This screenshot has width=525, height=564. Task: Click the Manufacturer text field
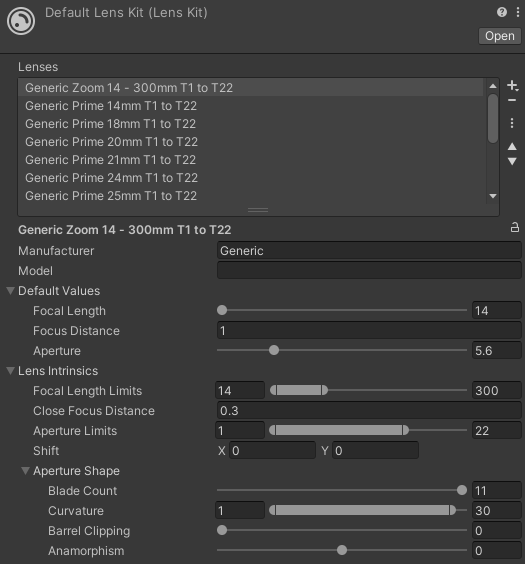[369, 250]
